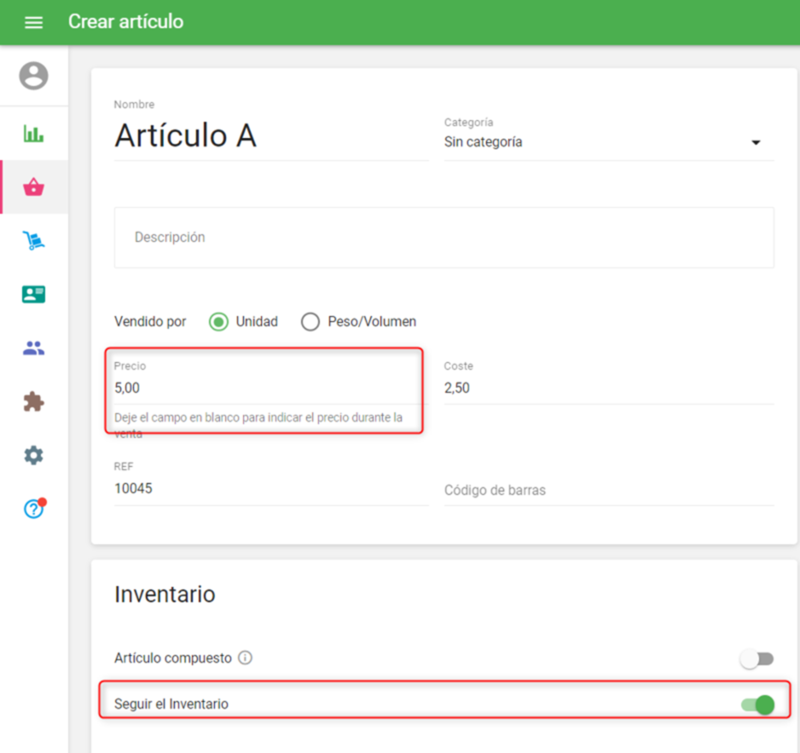Click the Descripción text field
This screenshot has width=800, height=753.
click(x=443, y=238)
